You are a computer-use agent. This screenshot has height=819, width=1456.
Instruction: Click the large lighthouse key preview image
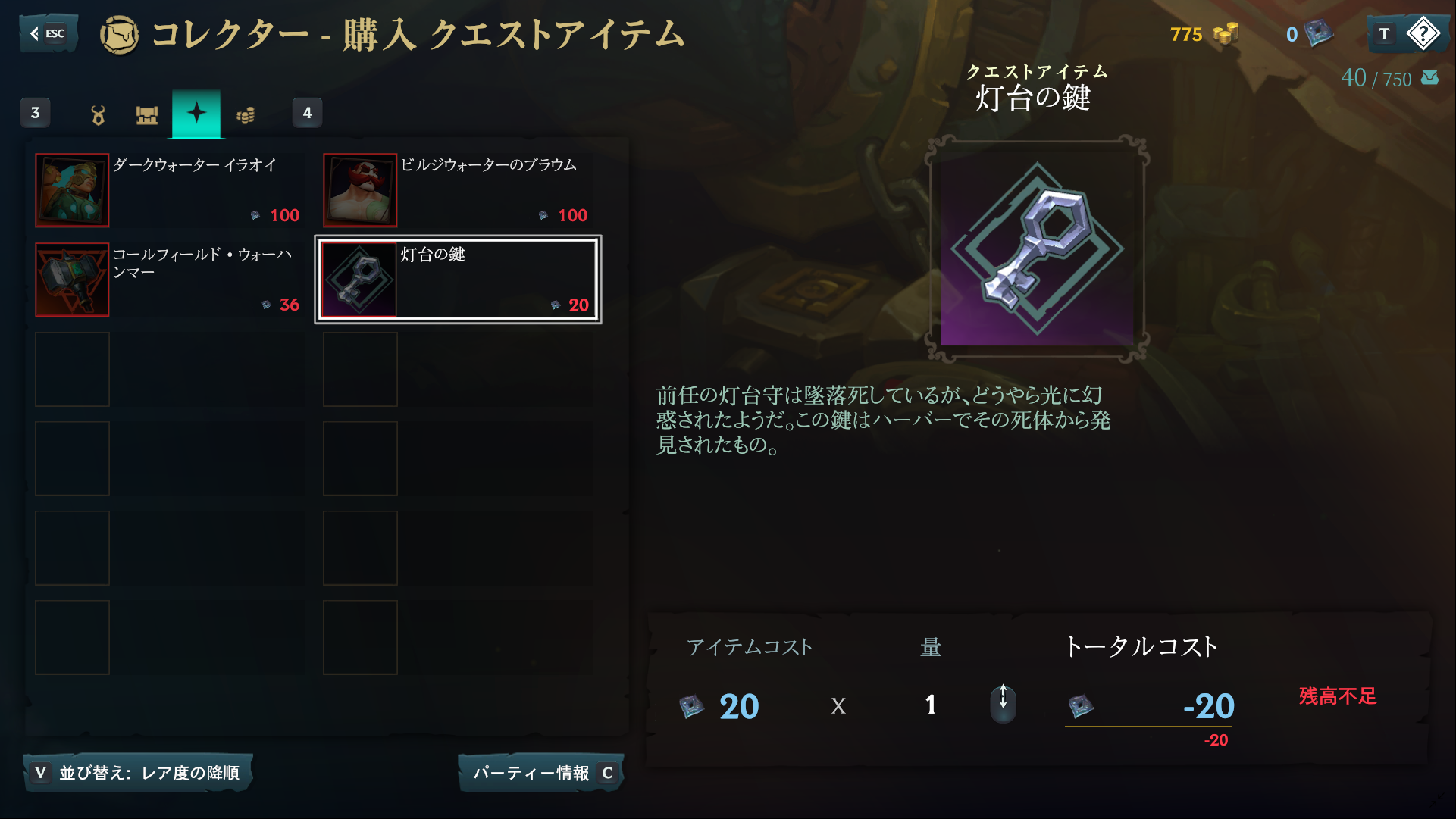(1037, 249)
